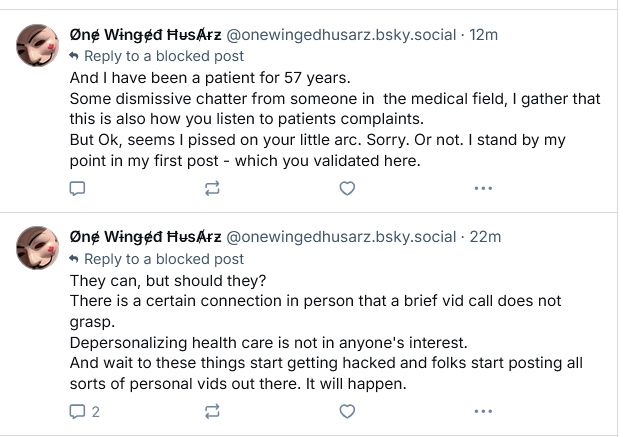Open the 2 replies on the 22m post

click(x=84, y=411)
